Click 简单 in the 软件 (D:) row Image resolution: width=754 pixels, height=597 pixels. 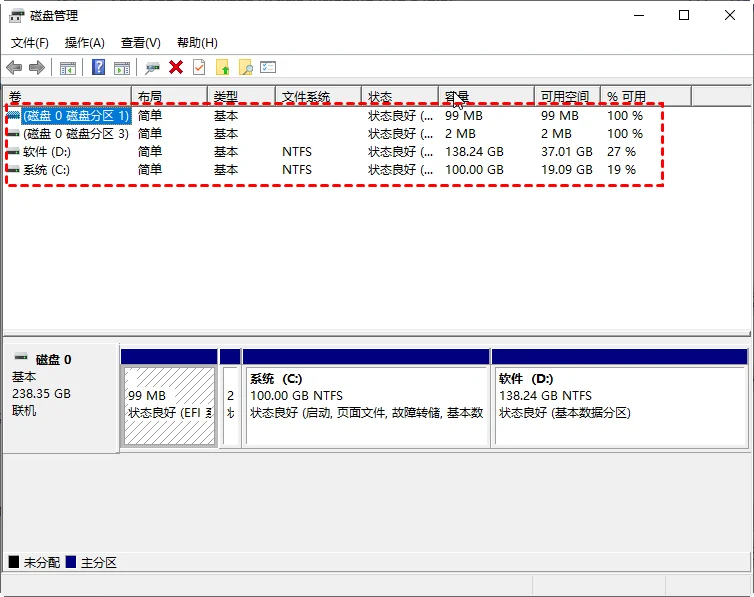pyautogui.click(x=150, y=152)
